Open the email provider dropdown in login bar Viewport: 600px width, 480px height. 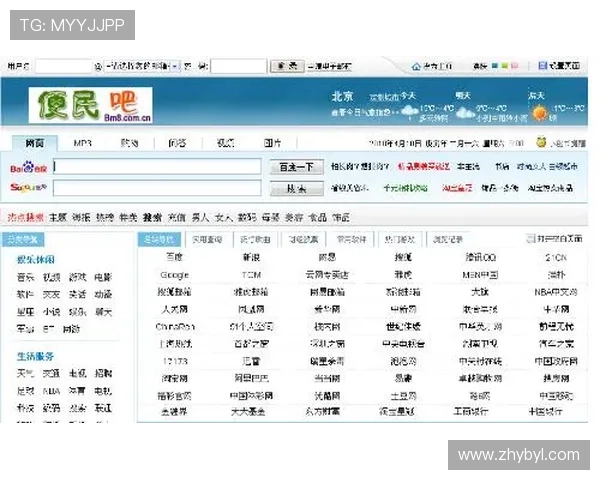click(x=142, y=66)
